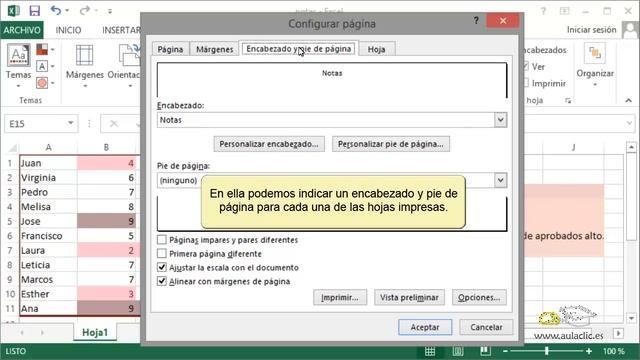Viewport: 640px width, 360px height.
Task: Zoom out with the minus icon
Action: point(505,351)
